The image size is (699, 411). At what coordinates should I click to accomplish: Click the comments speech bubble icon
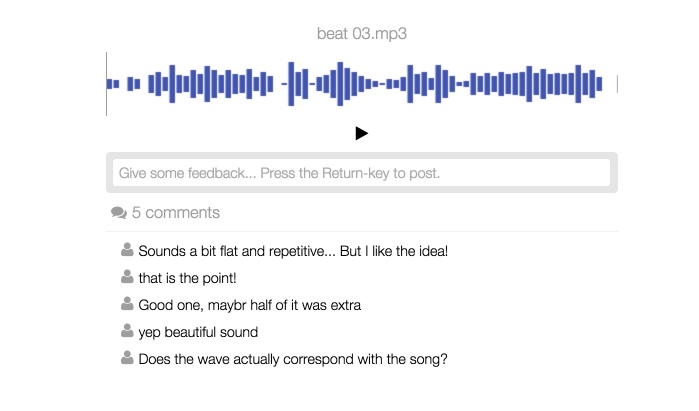click(x=119, y=213)
